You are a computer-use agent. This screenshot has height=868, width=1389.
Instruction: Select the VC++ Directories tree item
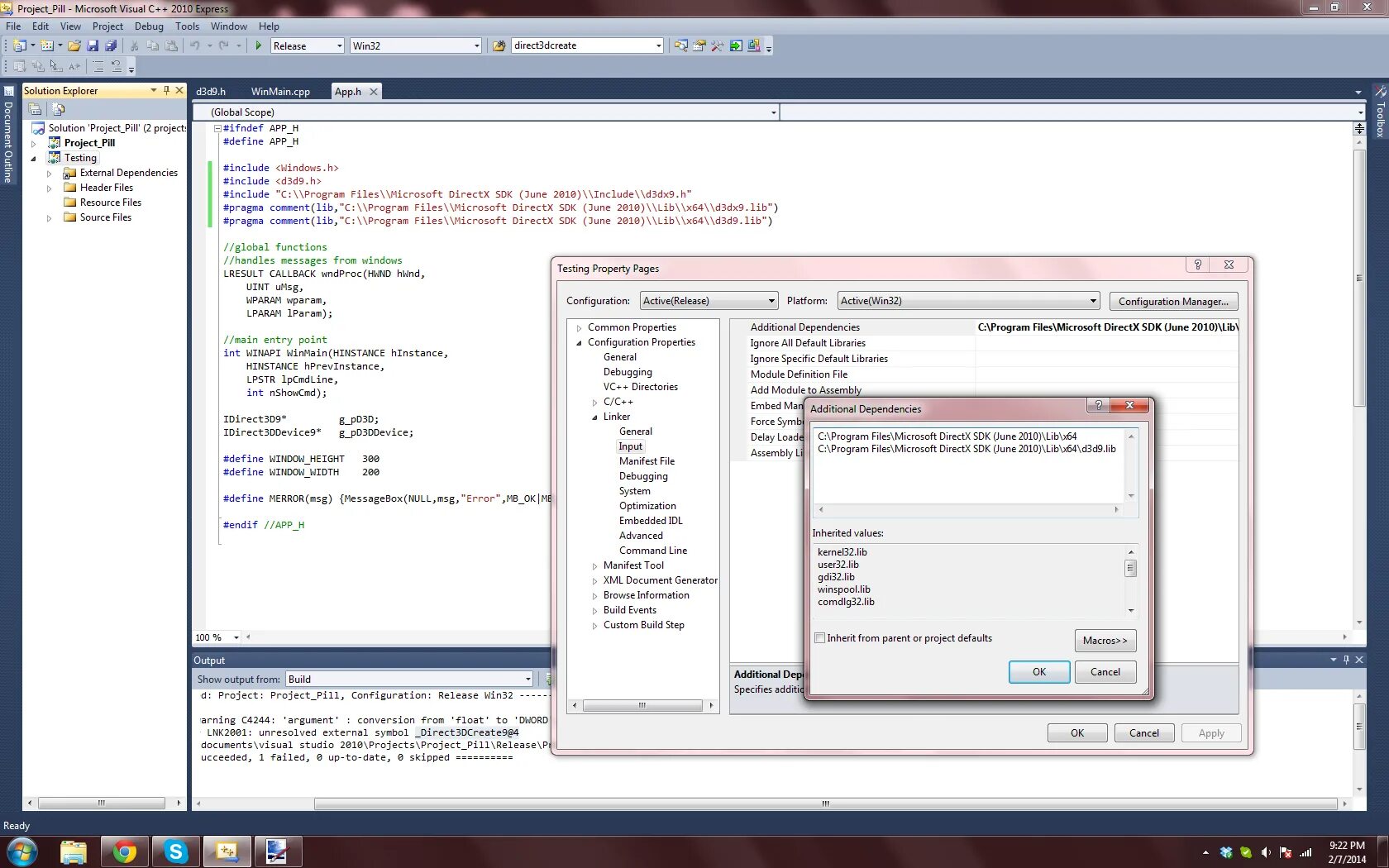640,387
